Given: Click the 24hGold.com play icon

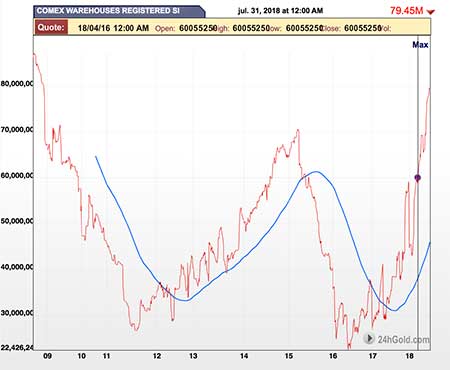Looking at the screenshot, I should [369, 339].
